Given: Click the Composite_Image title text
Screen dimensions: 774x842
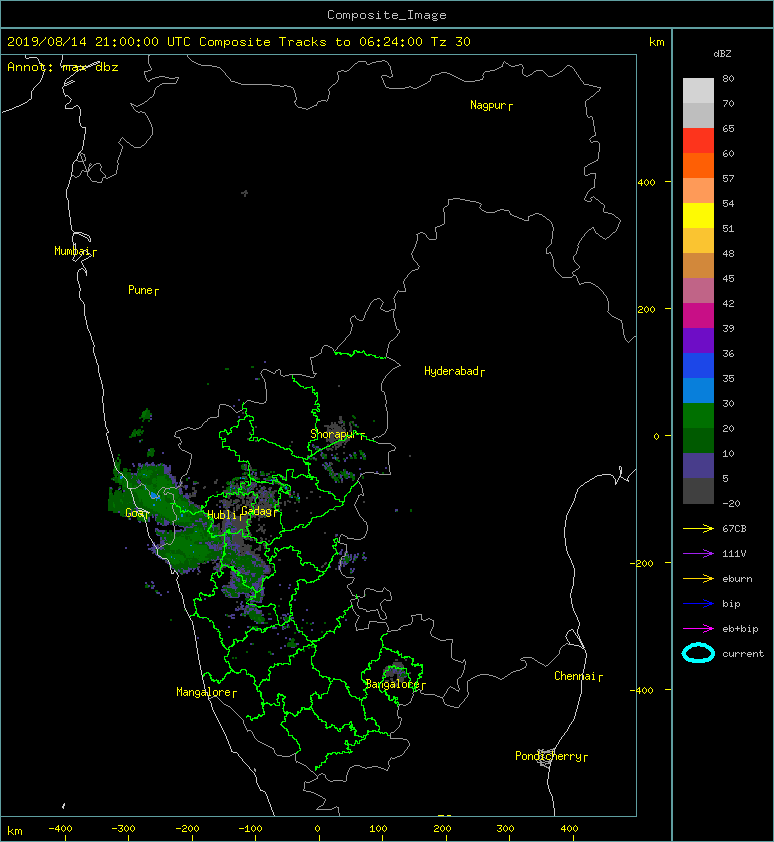Looking at the screenshot, I should (x=387, y=15).
